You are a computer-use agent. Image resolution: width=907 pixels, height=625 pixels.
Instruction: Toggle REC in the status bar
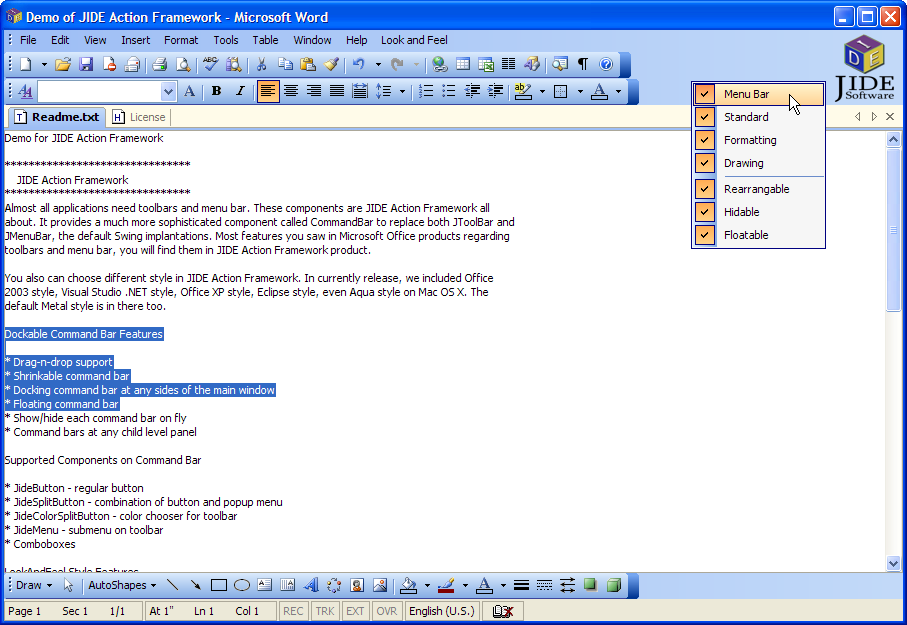pyautogui.click(x=293, y=611)
